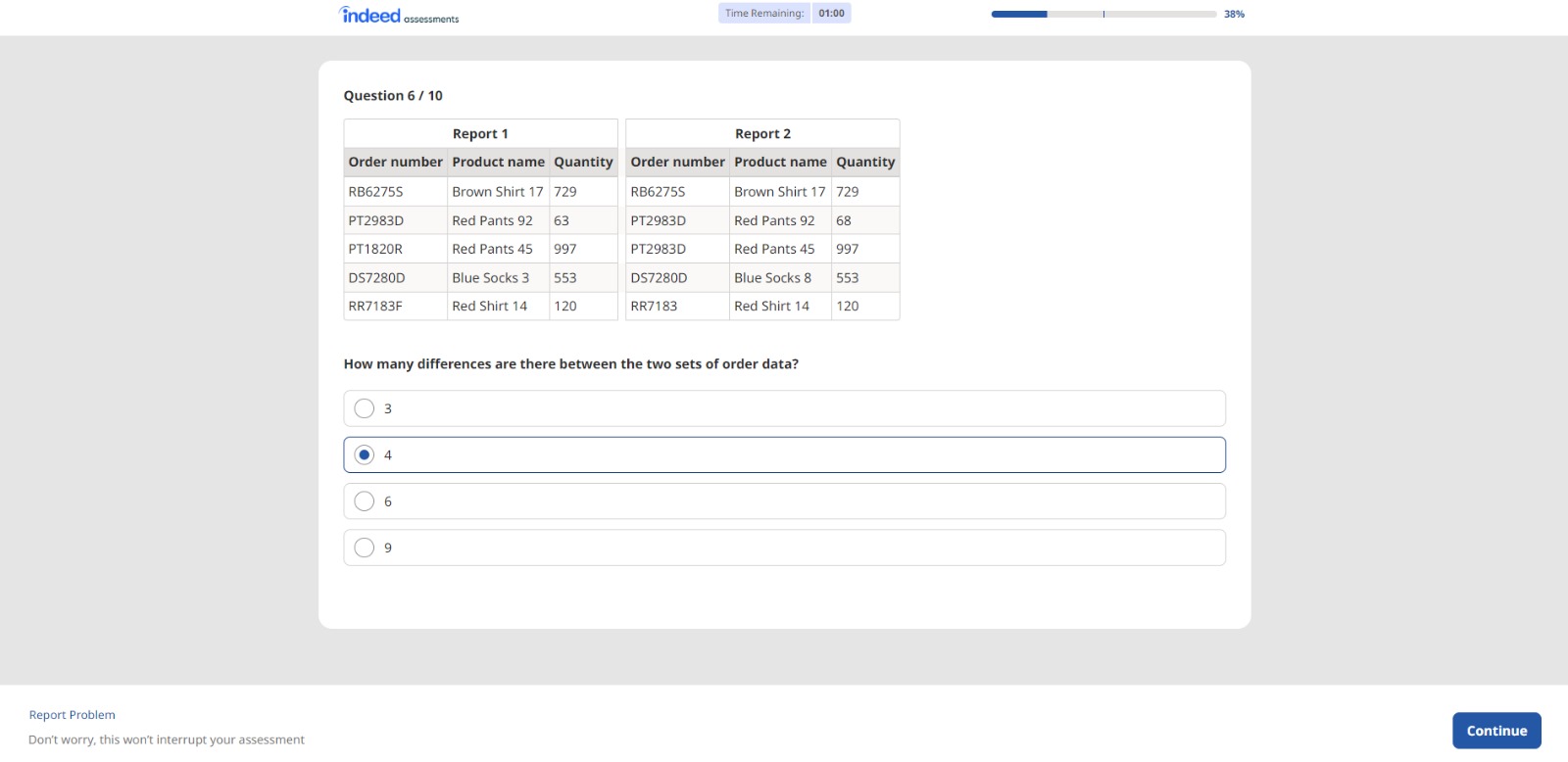Click Red Pants 92 in Report 1

[492, 220]
